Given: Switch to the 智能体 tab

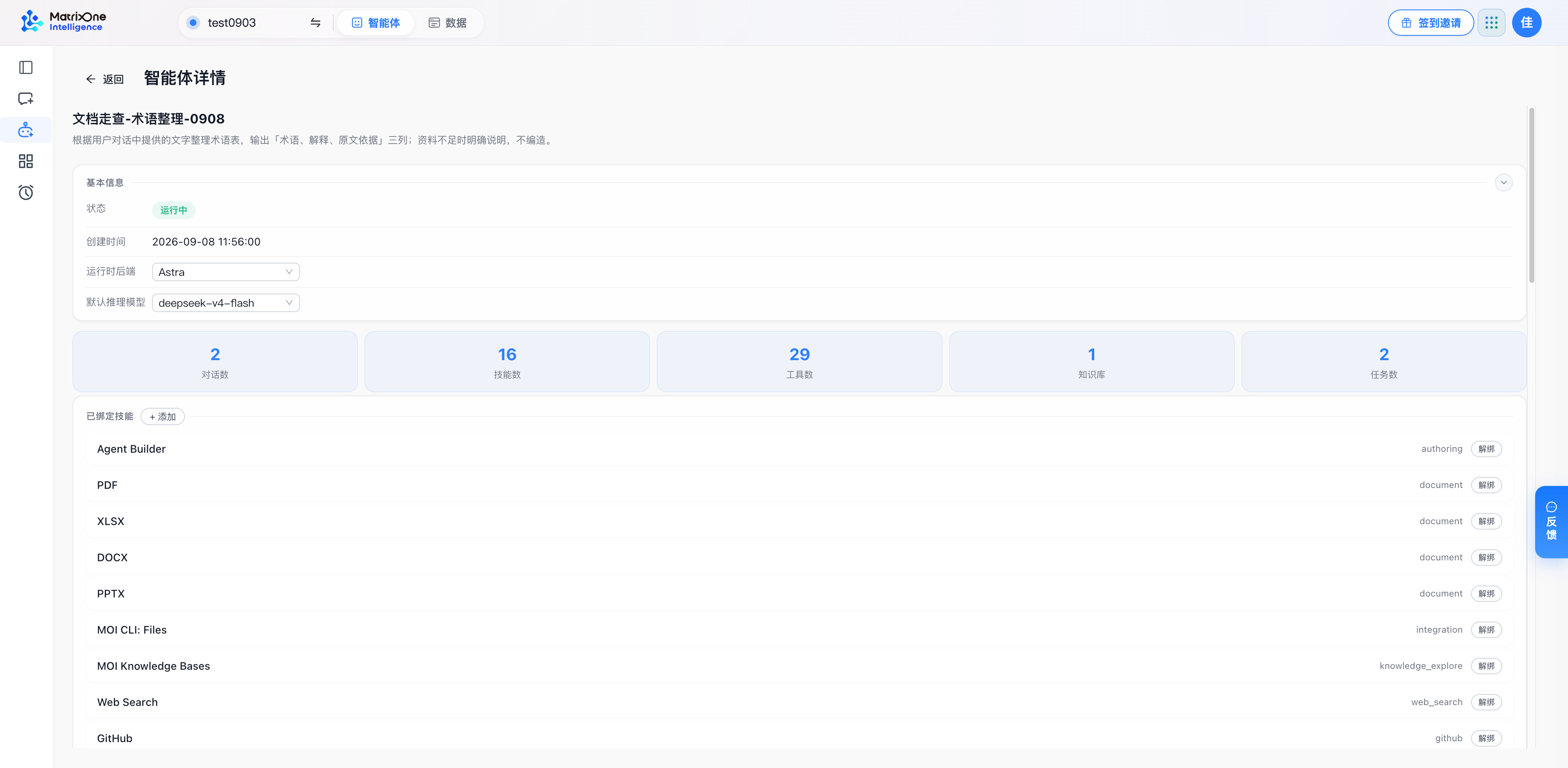Looking at the screenshot, I should pos(376,23).
